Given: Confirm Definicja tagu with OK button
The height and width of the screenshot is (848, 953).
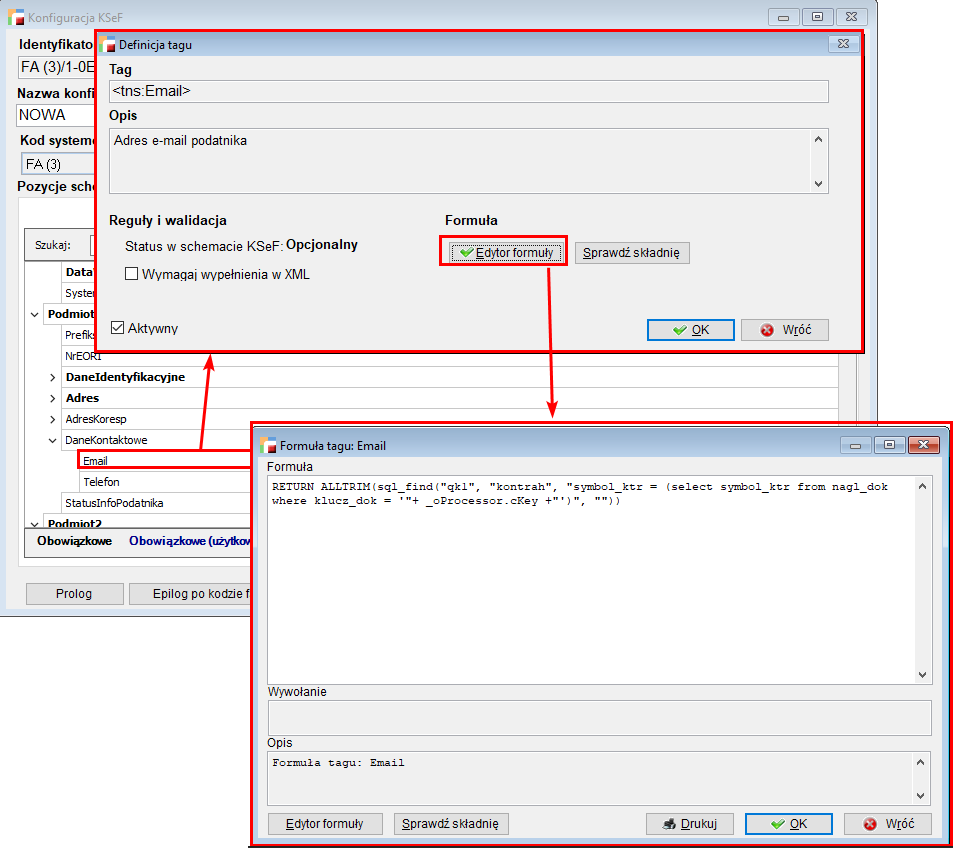Looking at the screenshot, I should [690, 329].
